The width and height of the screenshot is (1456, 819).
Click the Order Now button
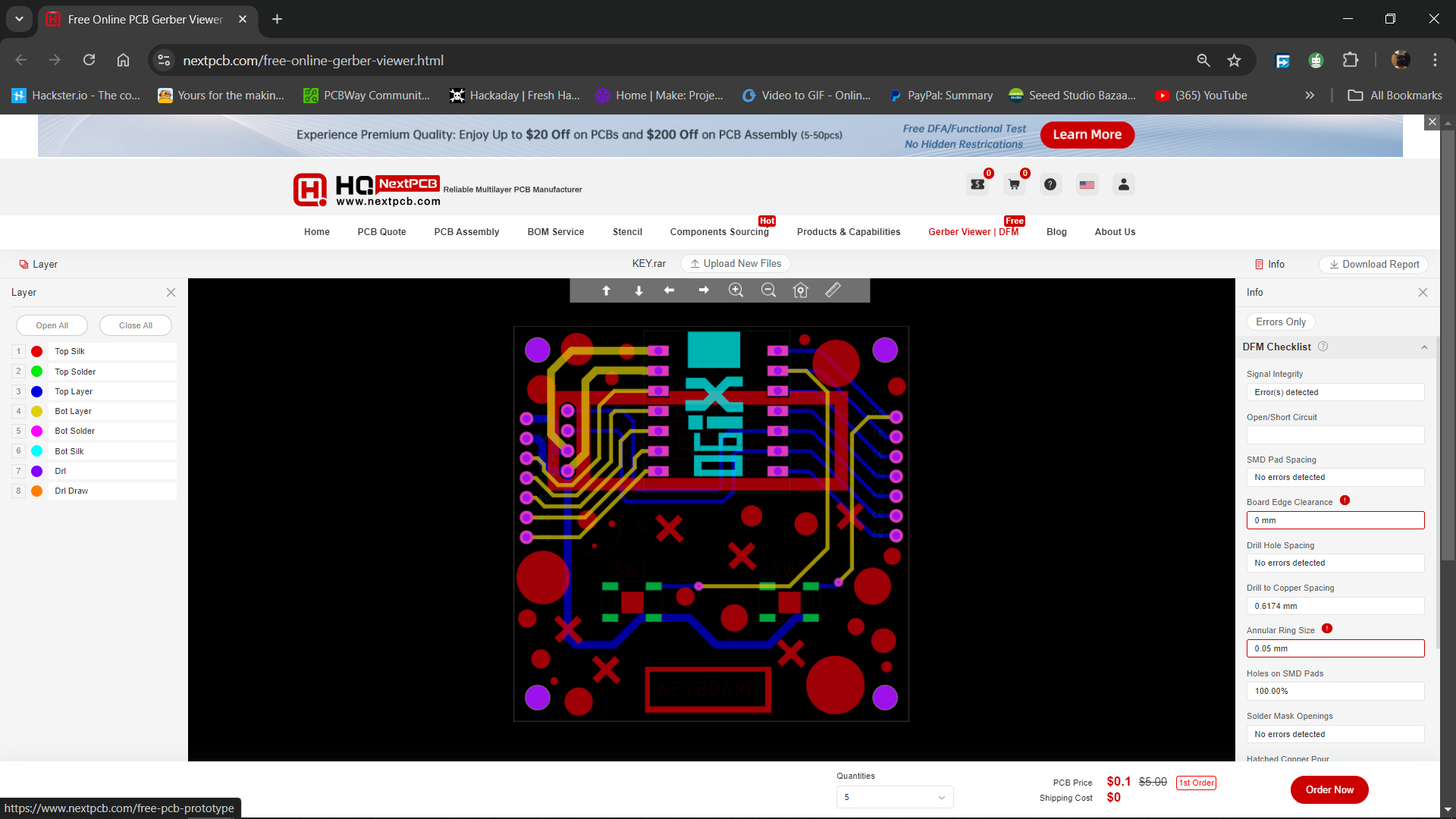click(1329, 789)
